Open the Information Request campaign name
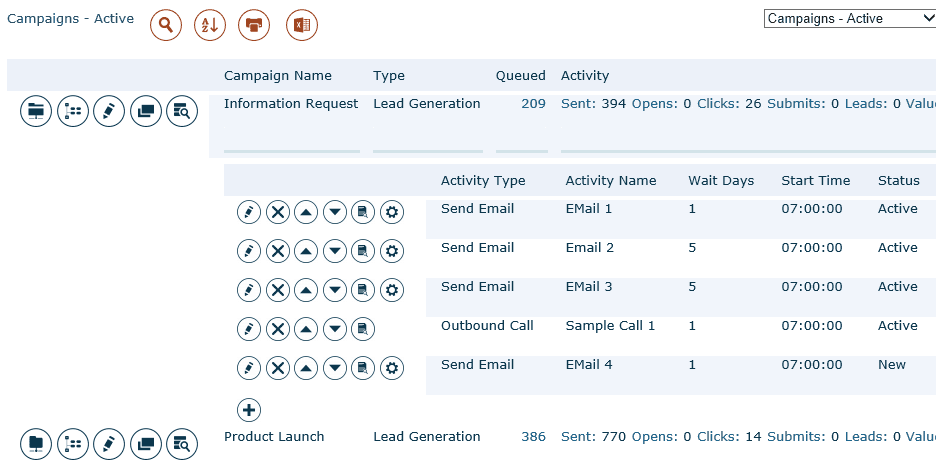The image size is (936, 467). 291,104
